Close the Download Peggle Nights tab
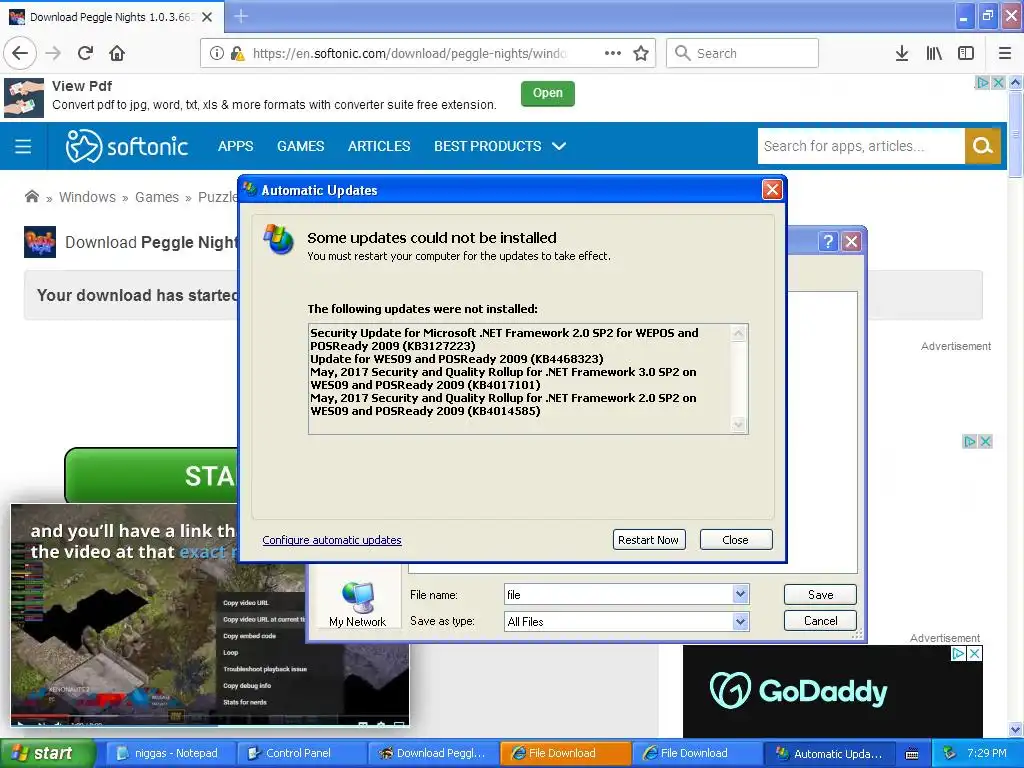 (x=207, y=17)
